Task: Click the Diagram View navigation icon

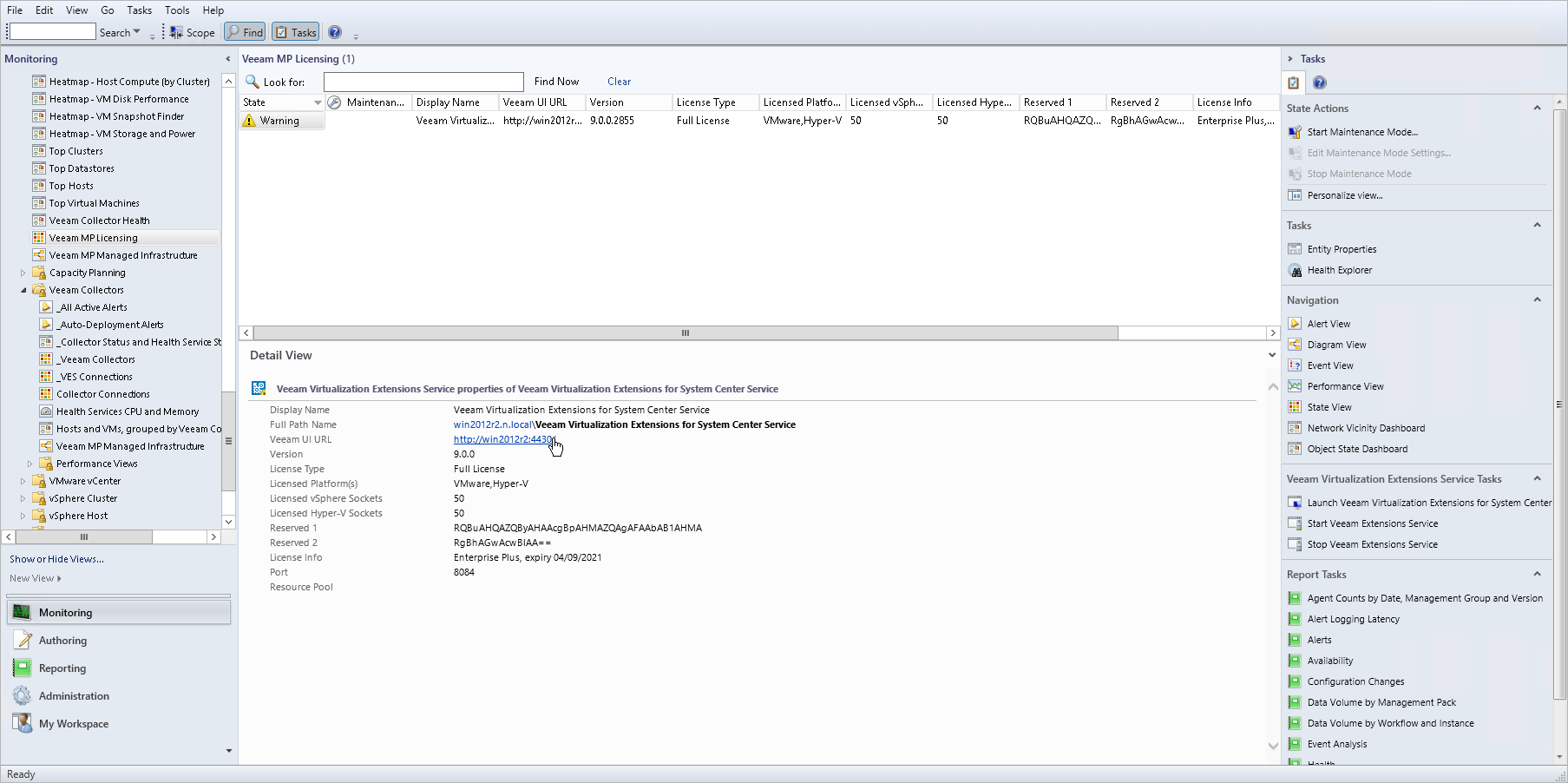Action: [1295, 345]
